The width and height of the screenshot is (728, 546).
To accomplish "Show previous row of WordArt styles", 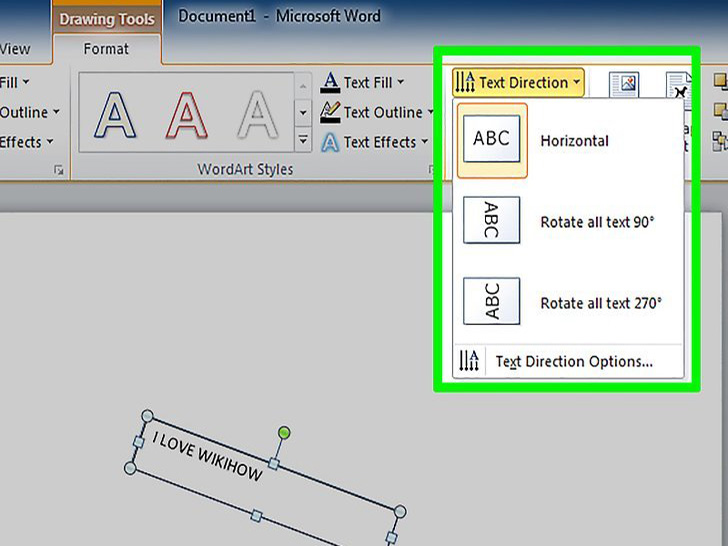I will click(303, 86).
